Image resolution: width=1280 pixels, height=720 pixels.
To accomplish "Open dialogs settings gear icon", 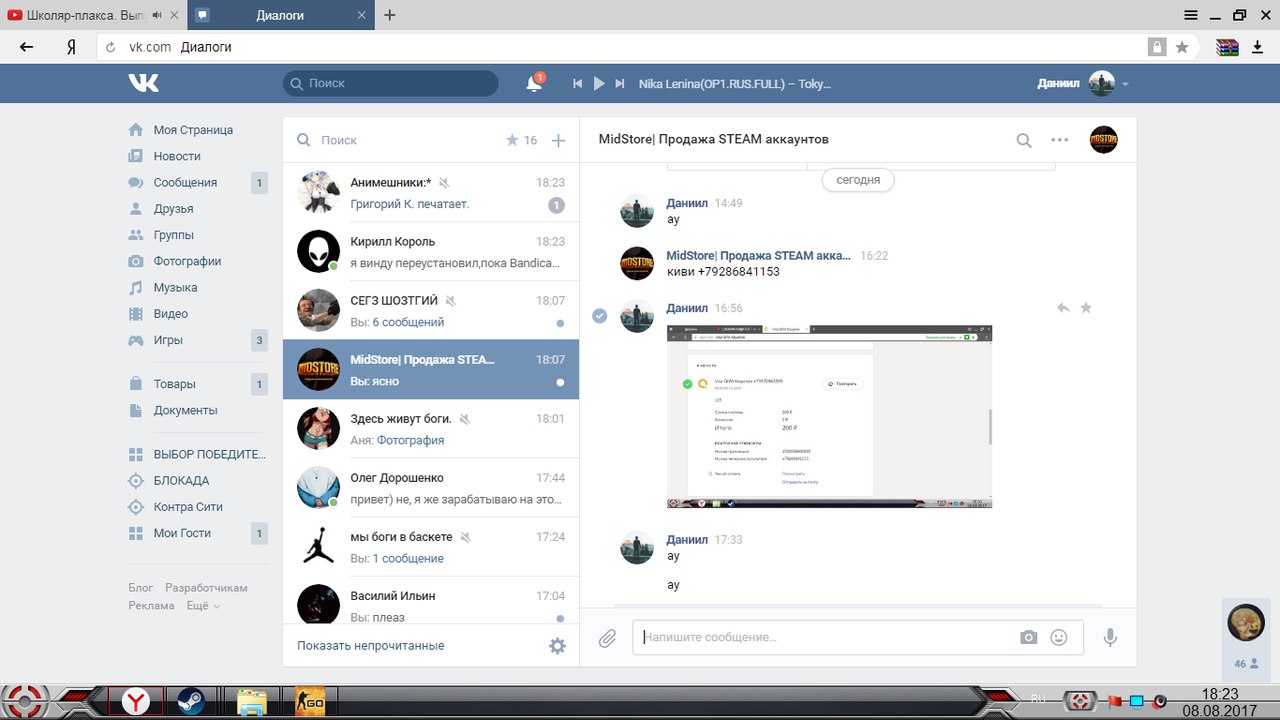I will [557, 646].
